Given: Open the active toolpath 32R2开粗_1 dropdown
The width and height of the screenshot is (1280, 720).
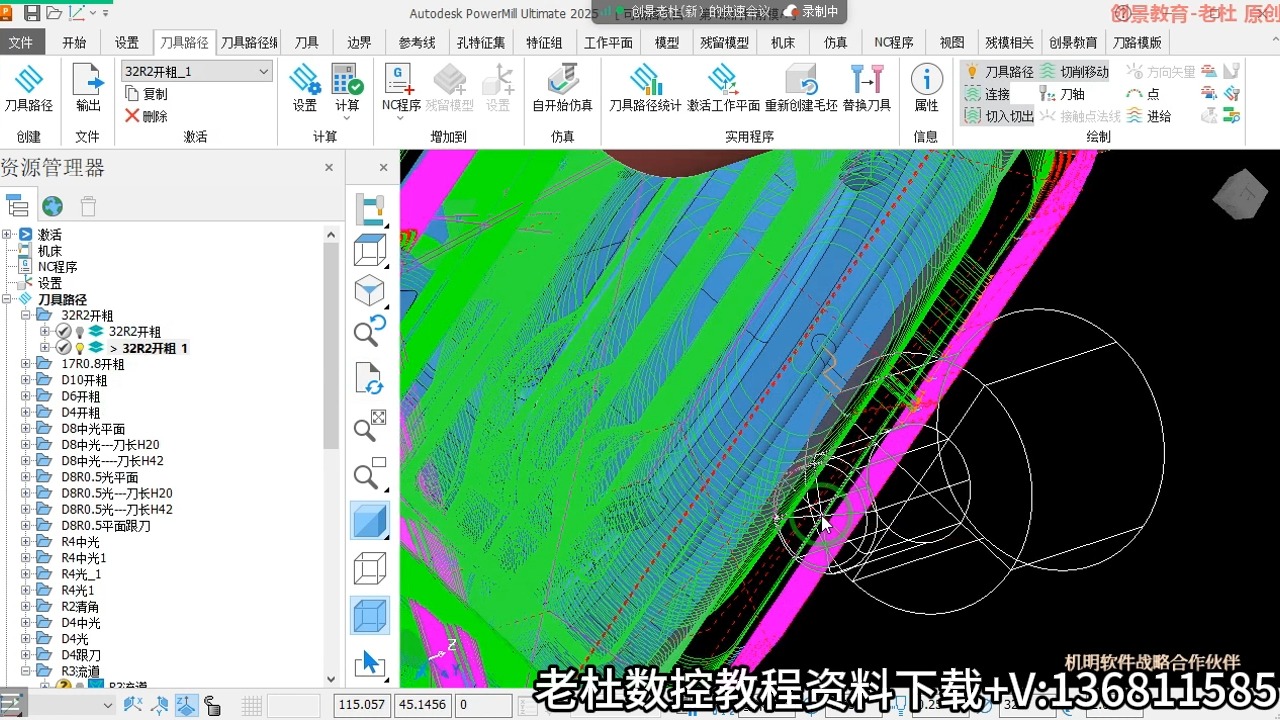Looking at the screenshot, I should click(264, 71).
